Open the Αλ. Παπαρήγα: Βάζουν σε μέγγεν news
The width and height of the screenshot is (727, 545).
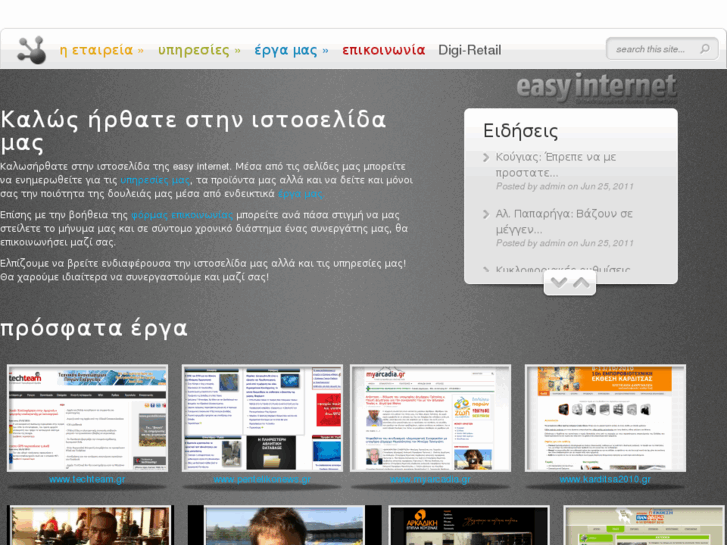click(564, 221)
